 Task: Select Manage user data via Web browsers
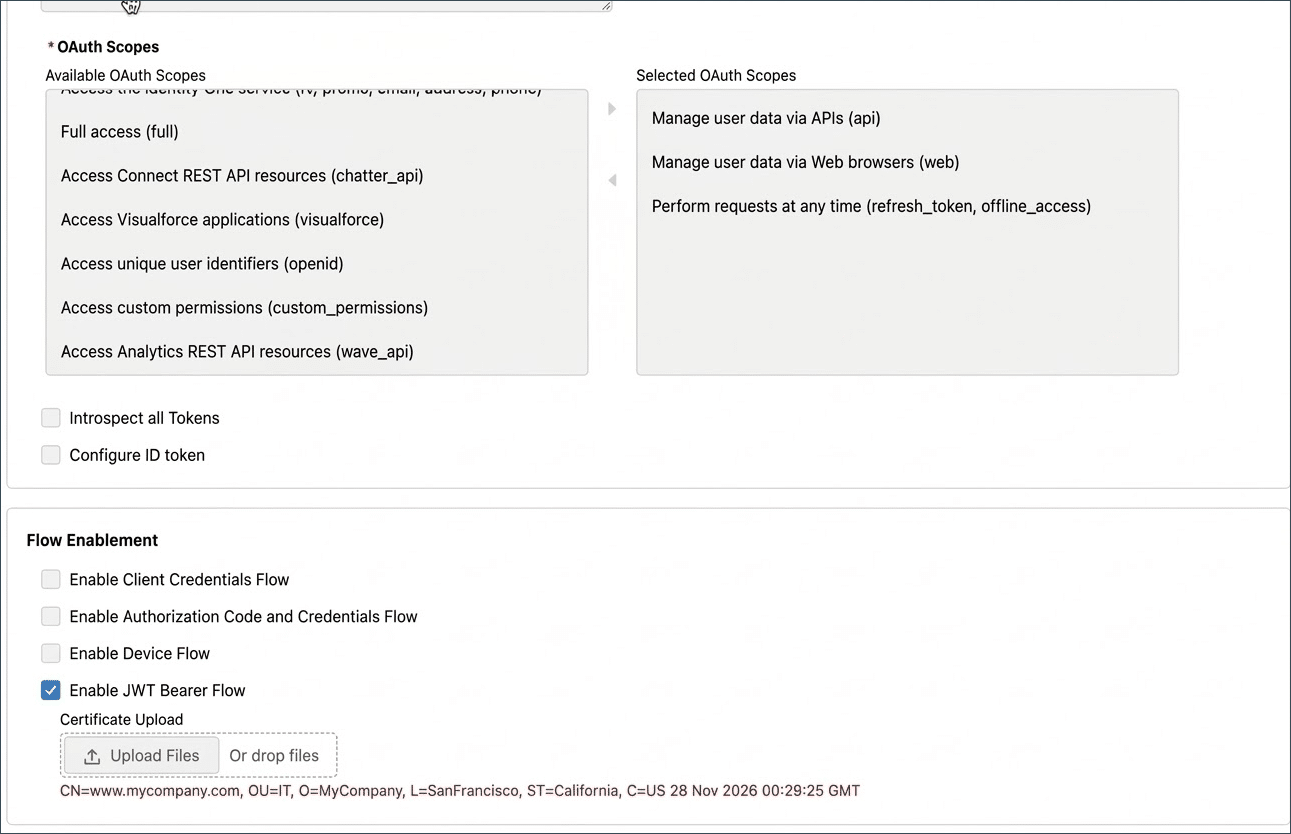(805, 162)
